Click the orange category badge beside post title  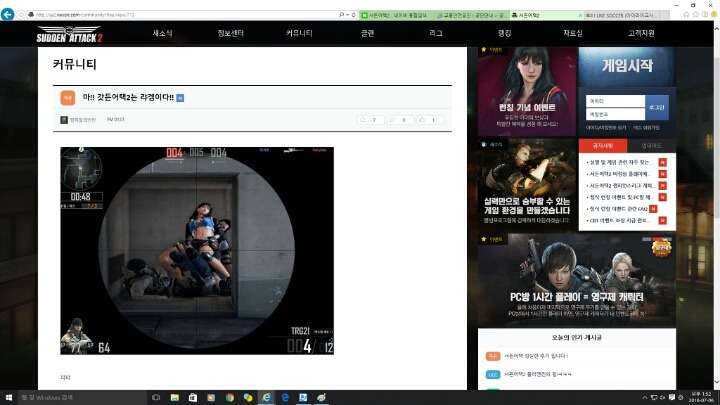(68, 98)
